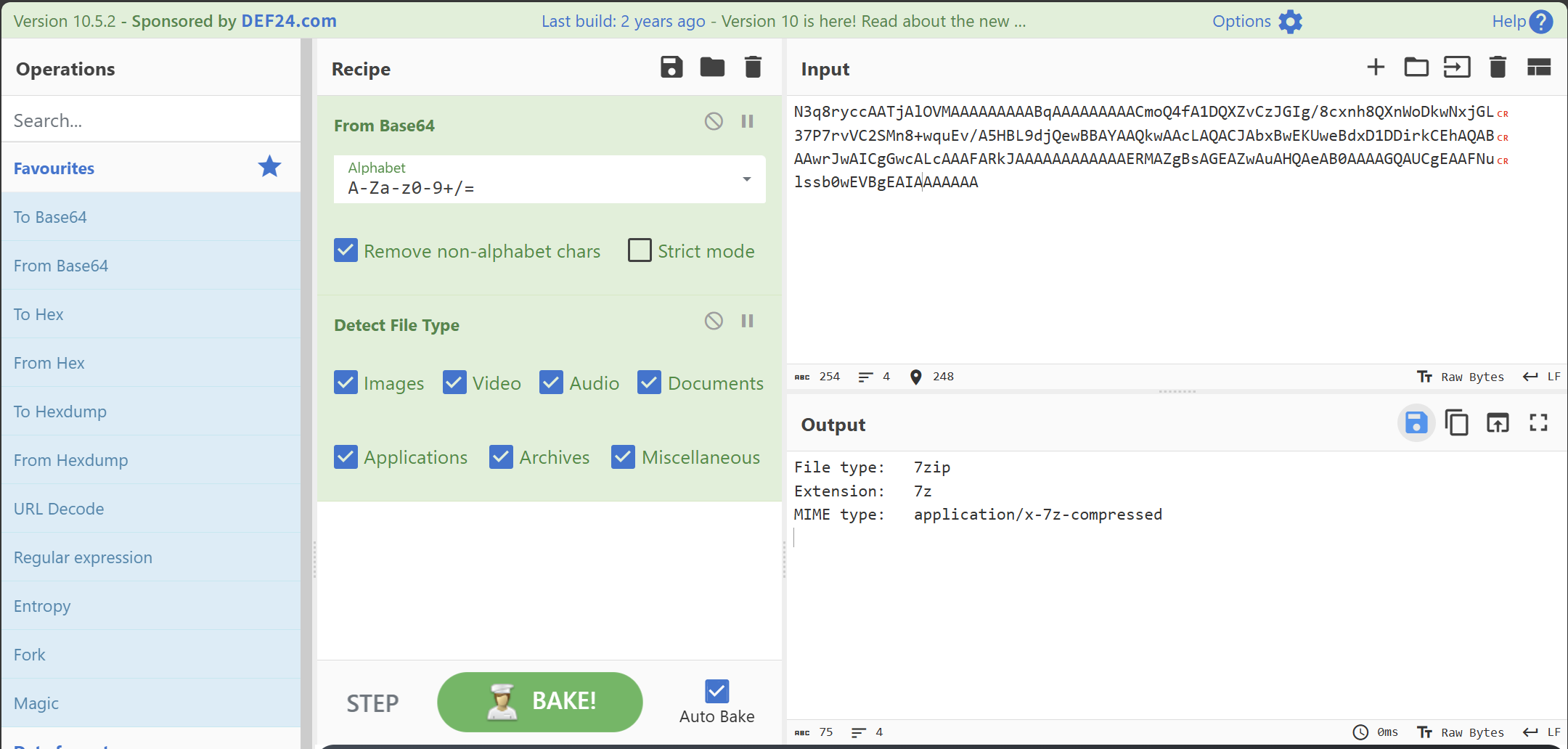Uncheck Miscellaneous file type detection
This screenshot has width=1568, height=749.
pyautogui.click(x=623, y=457)
